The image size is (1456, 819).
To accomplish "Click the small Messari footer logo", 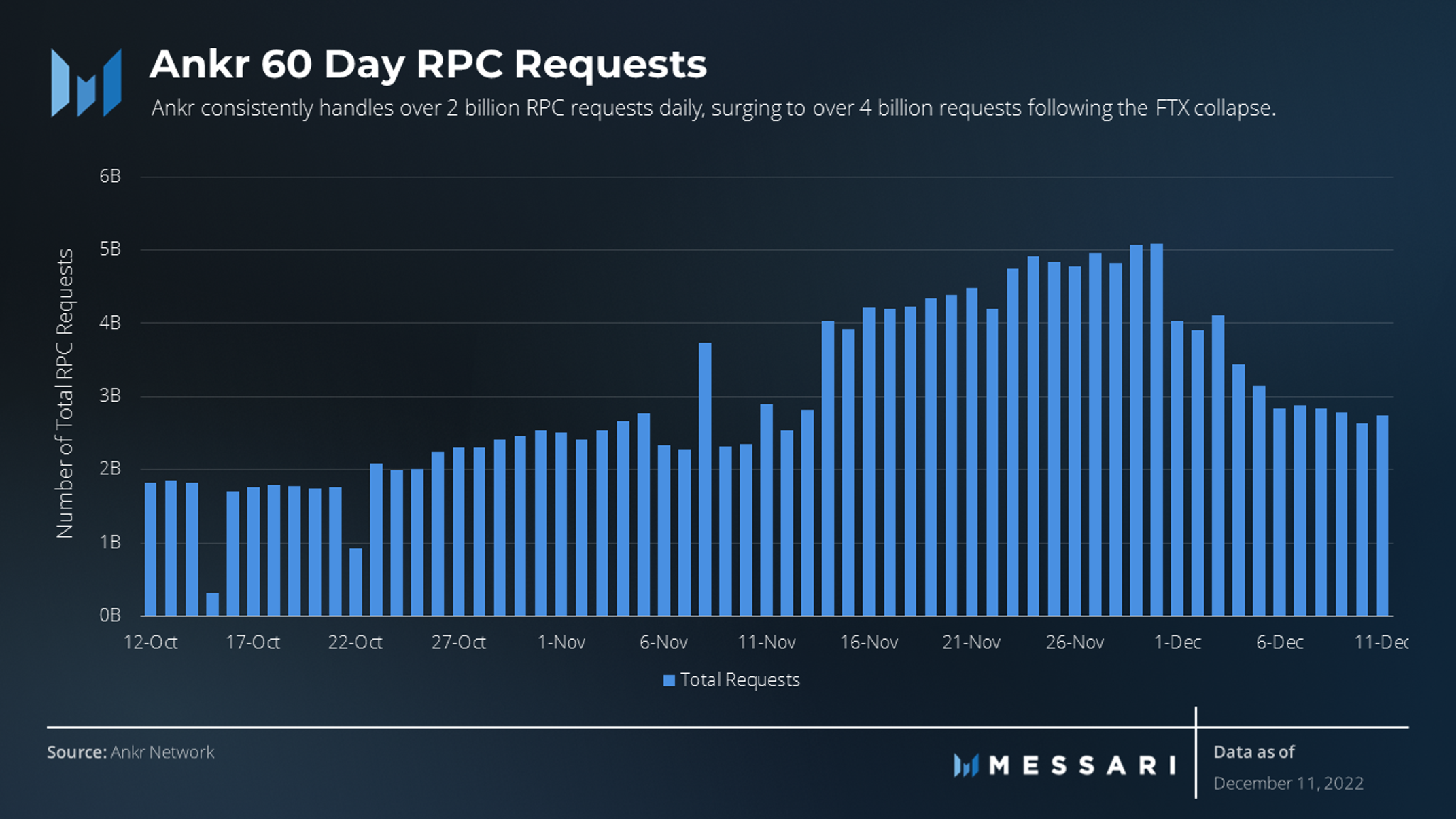I will coord(965,765).
